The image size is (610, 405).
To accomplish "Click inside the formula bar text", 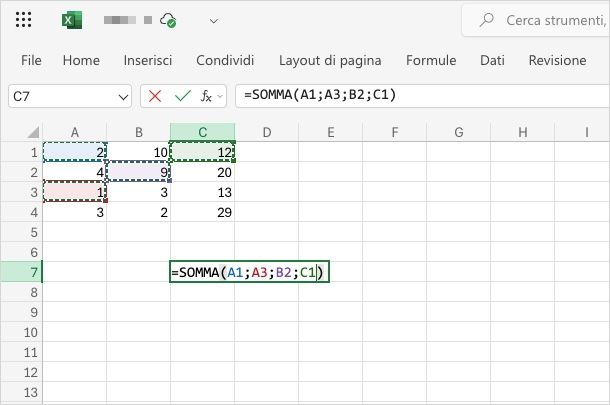I will 320,95.
